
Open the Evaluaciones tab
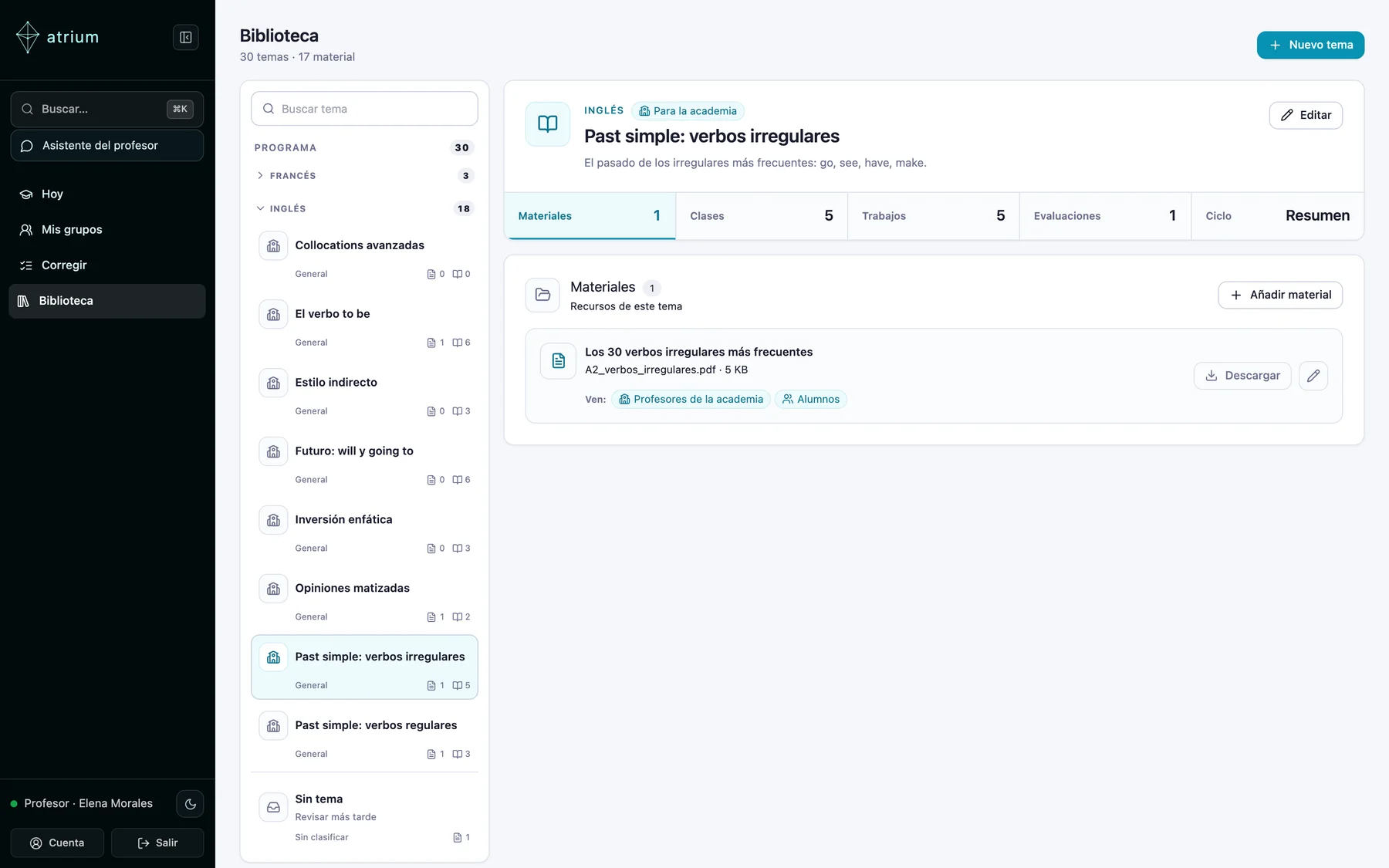pyautogui.click(x=1105, y=216)
